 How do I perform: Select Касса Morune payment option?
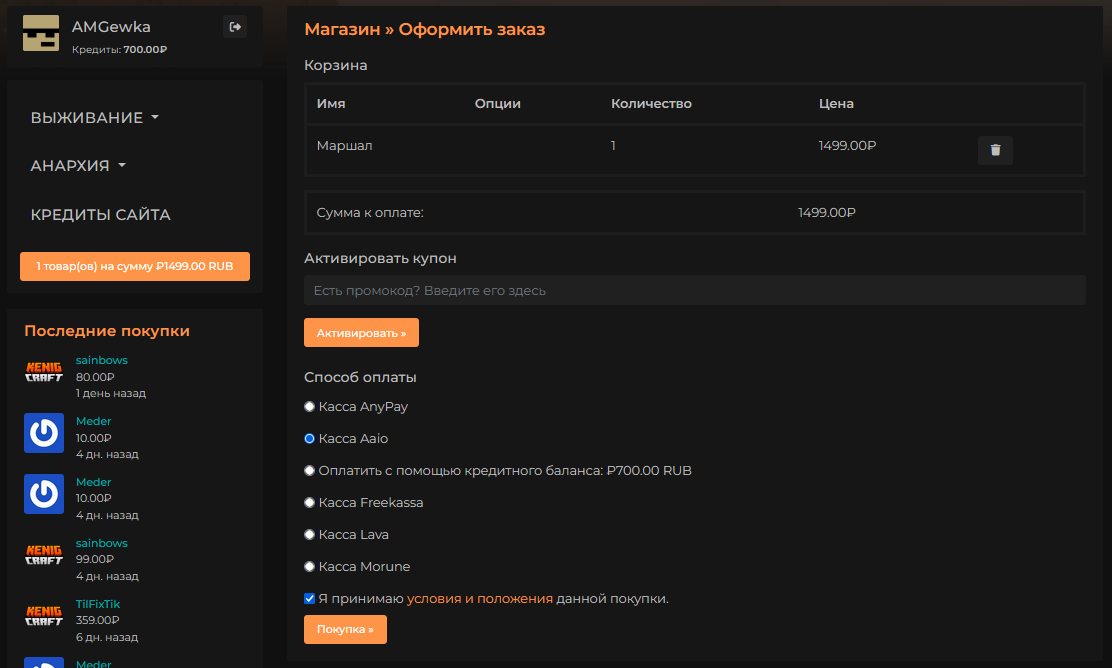coord(309,567)
